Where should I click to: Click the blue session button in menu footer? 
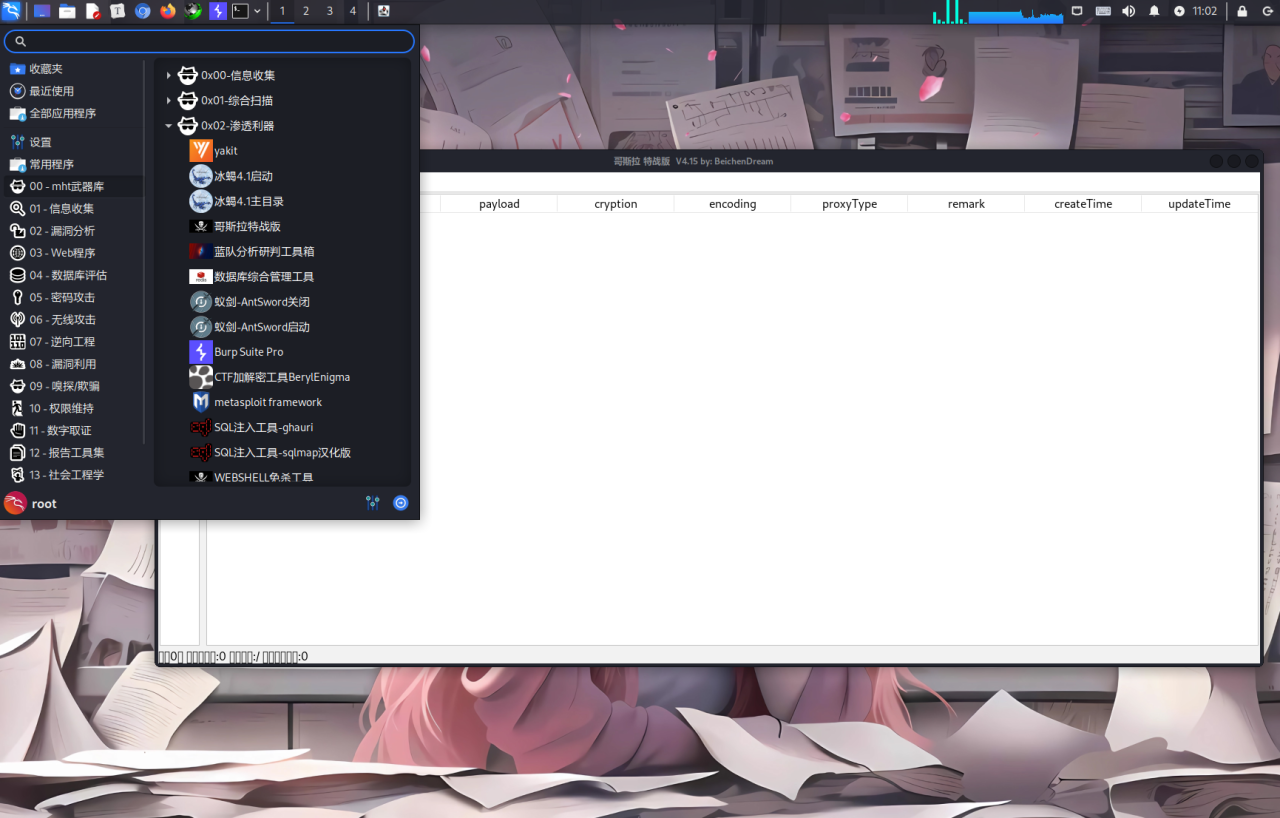tap(401, 503)
